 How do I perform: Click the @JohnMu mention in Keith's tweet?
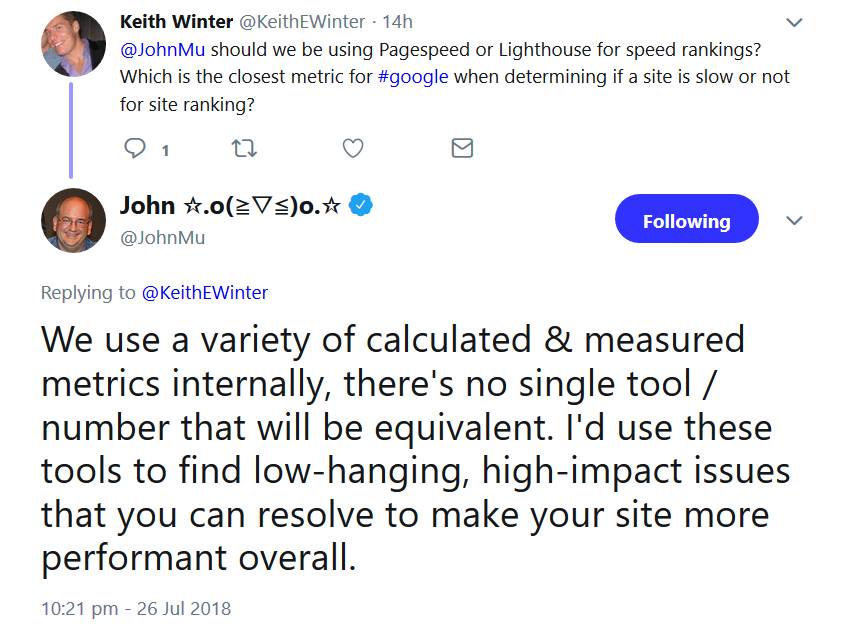pyautogui.click(x=162, y=49)
